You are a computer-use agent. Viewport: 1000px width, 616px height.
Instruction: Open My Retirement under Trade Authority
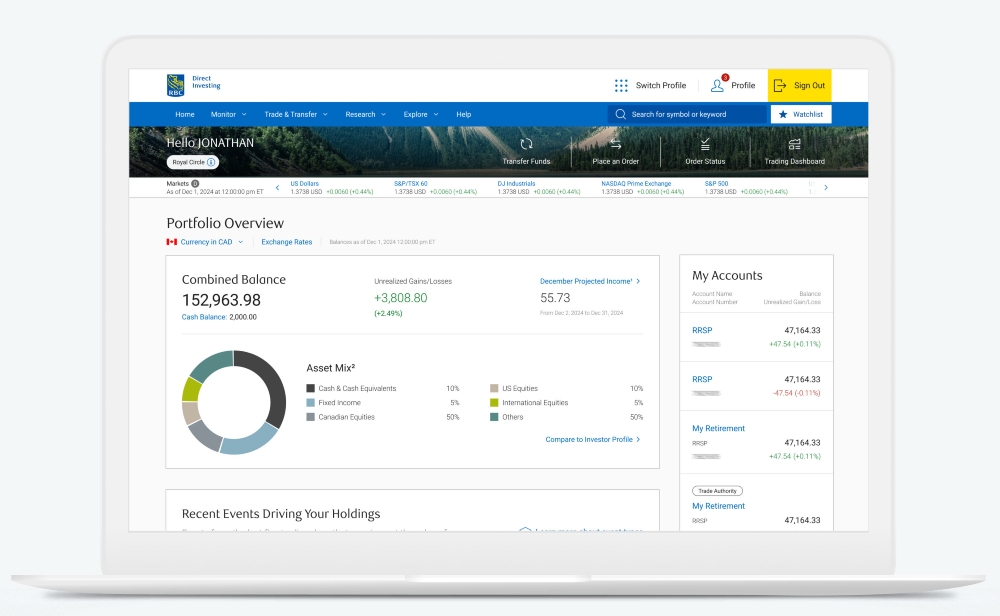click(x=718, y=506)
